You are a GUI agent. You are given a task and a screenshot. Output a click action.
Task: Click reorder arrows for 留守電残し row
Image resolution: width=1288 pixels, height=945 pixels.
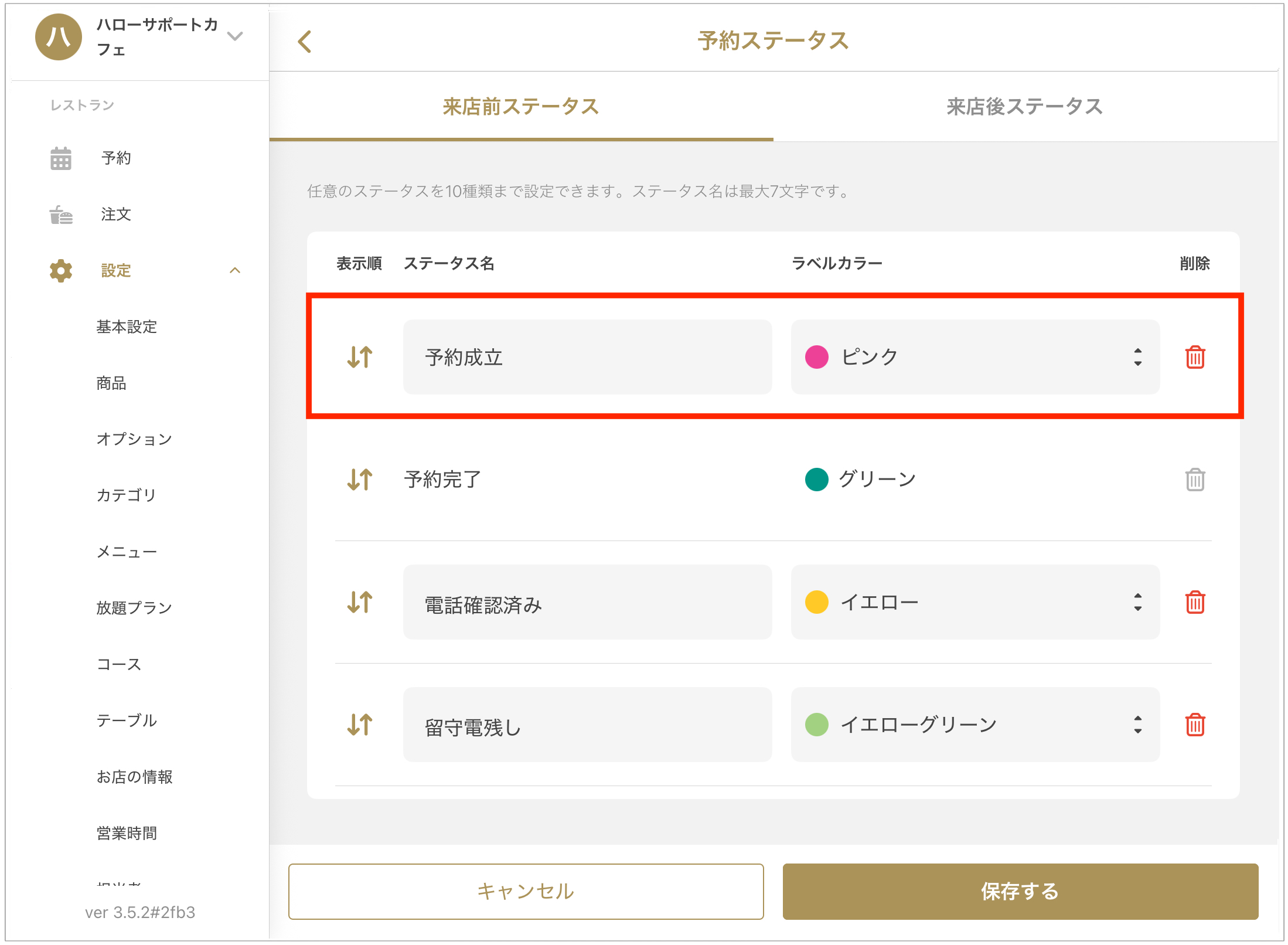(x=360, y=725)
